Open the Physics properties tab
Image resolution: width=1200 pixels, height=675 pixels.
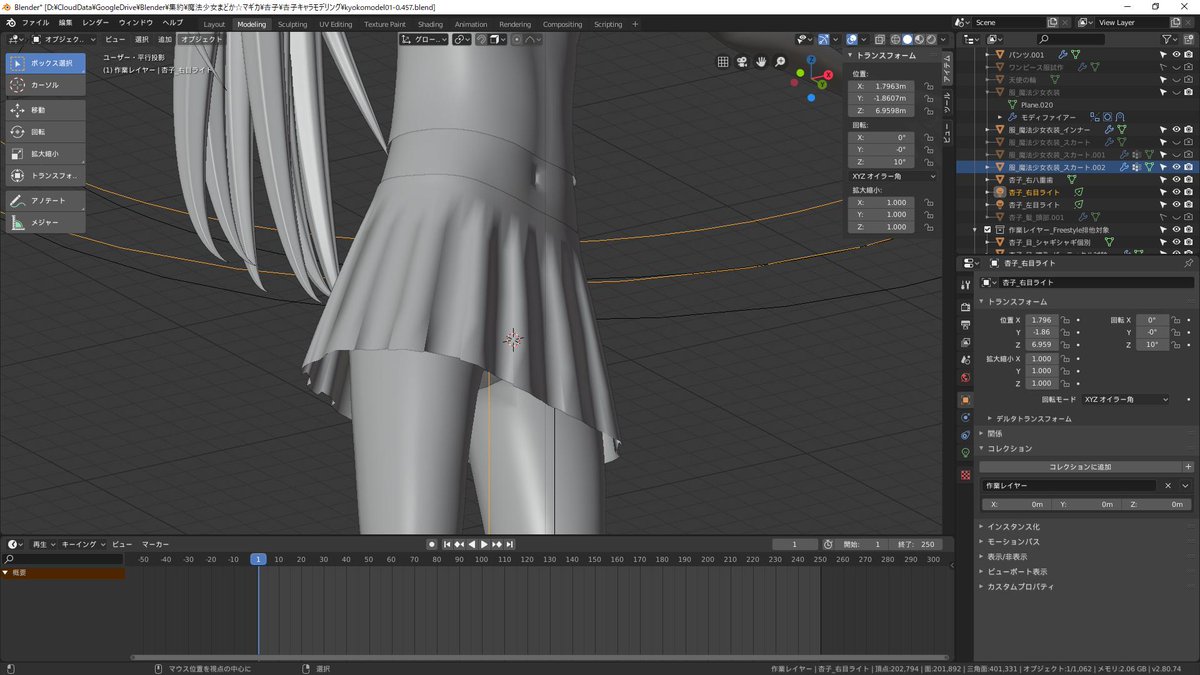[x=965, y=417]
